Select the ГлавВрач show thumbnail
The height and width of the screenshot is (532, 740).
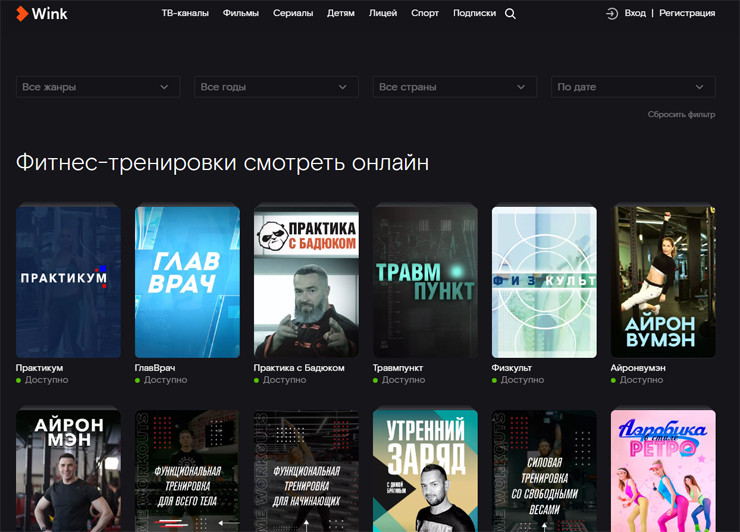(x=187, y=281)
